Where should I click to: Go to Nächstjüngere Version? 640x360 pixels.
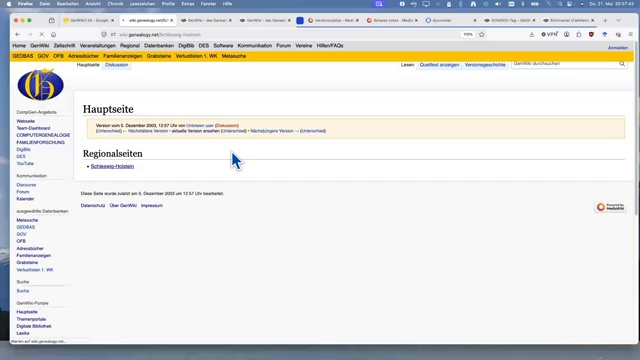(x=272, y=131)
